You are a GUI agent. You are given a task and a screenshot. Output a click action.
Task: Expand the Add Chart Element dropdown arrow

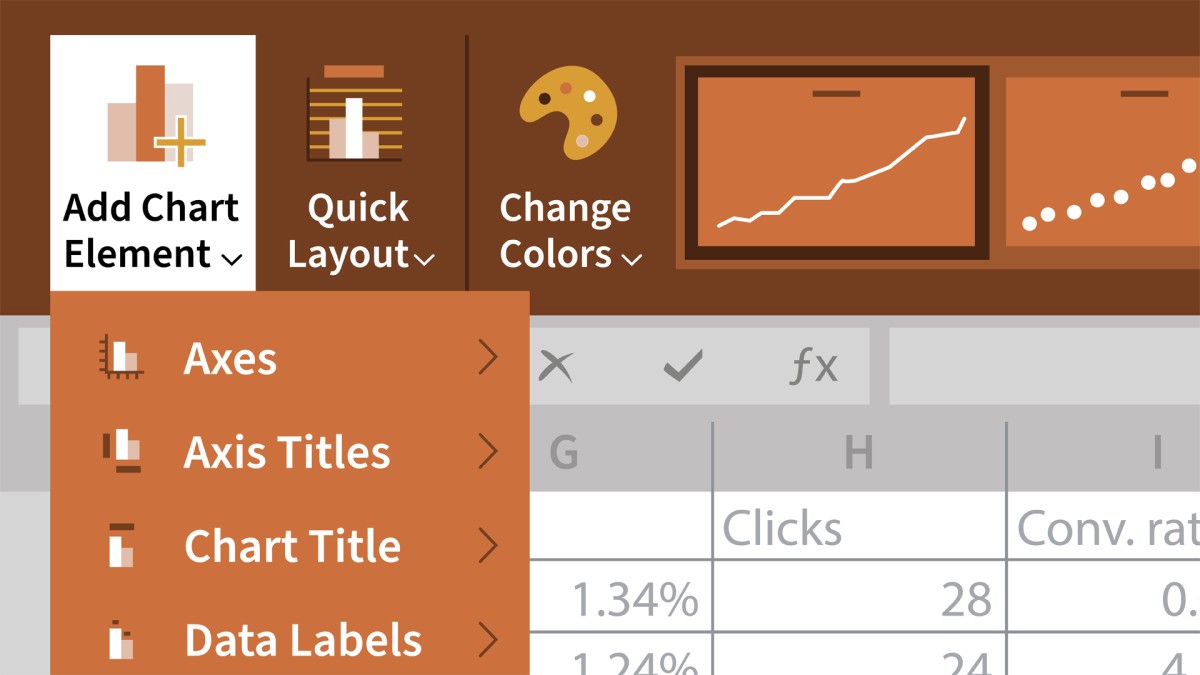point(231,260)
